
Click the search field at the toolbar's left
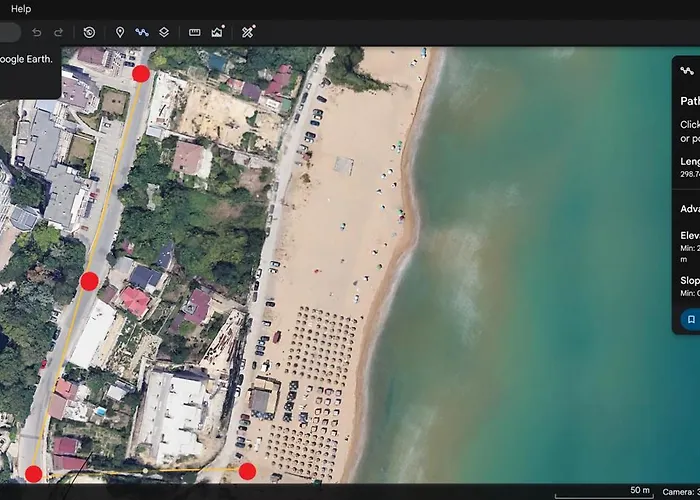[10, 32]
